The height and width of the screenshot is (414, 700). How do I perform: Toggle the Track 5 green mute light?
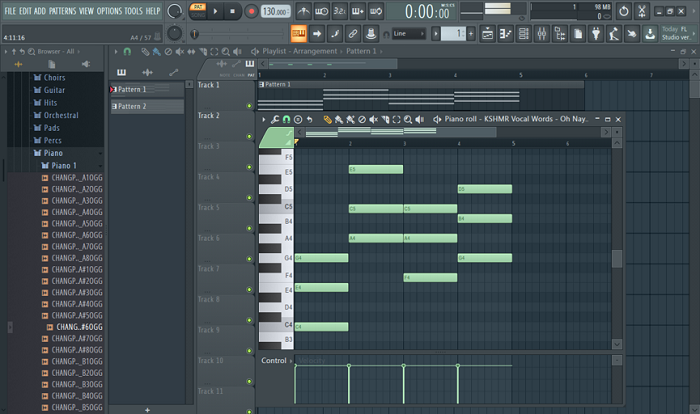click(249, 229)
